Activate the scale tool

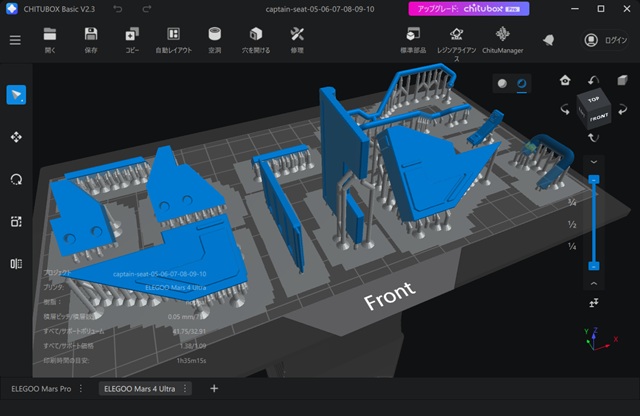(16, 222)
